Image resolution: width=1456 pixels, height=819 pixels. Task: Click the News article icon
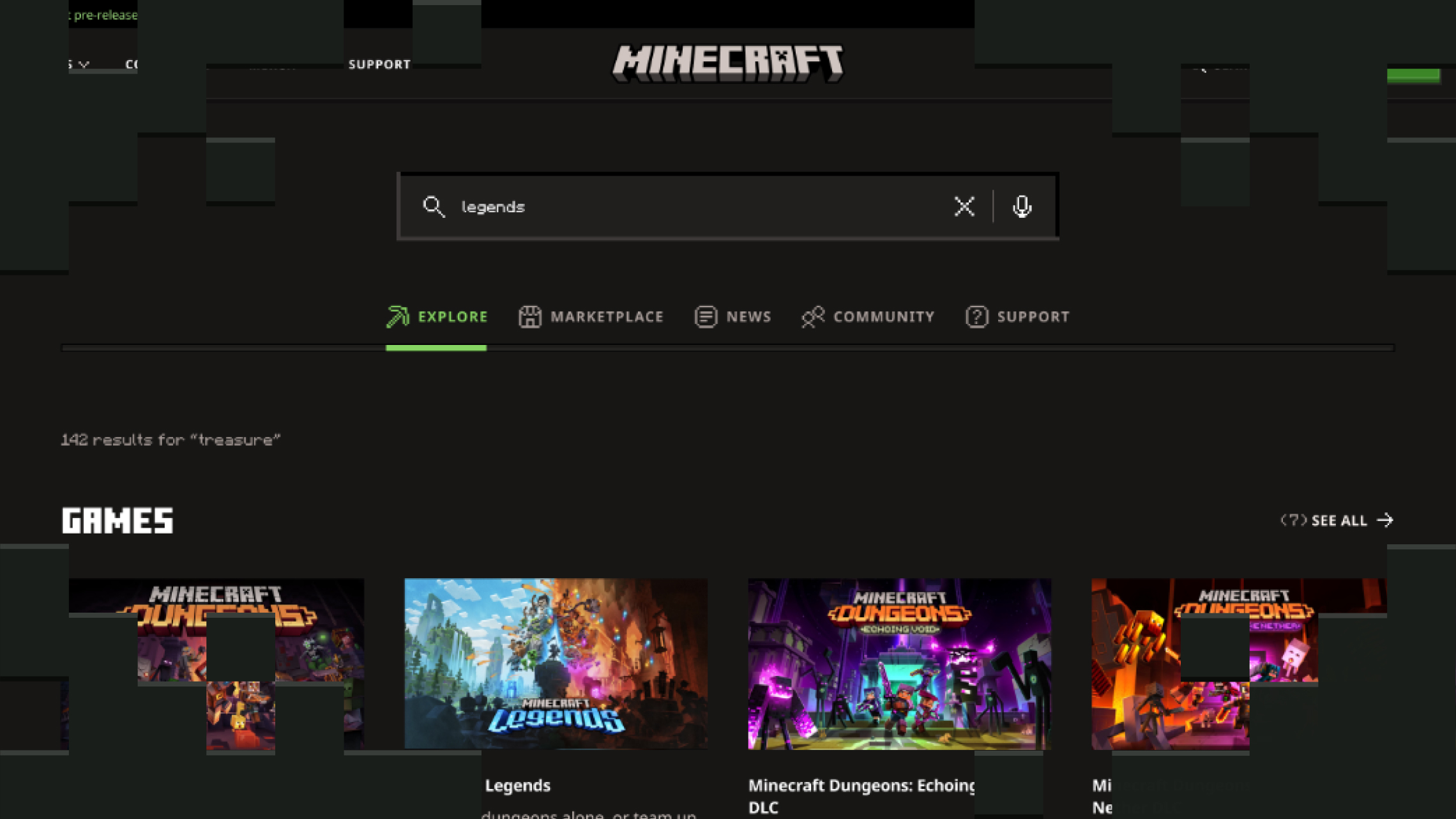706,316
